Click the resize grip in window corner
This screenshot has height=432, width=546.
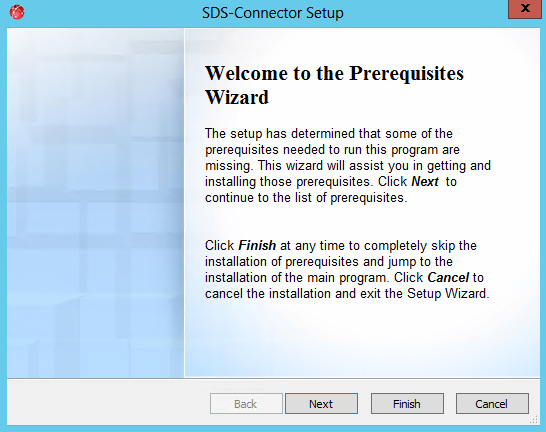click(x=533, y=420)
